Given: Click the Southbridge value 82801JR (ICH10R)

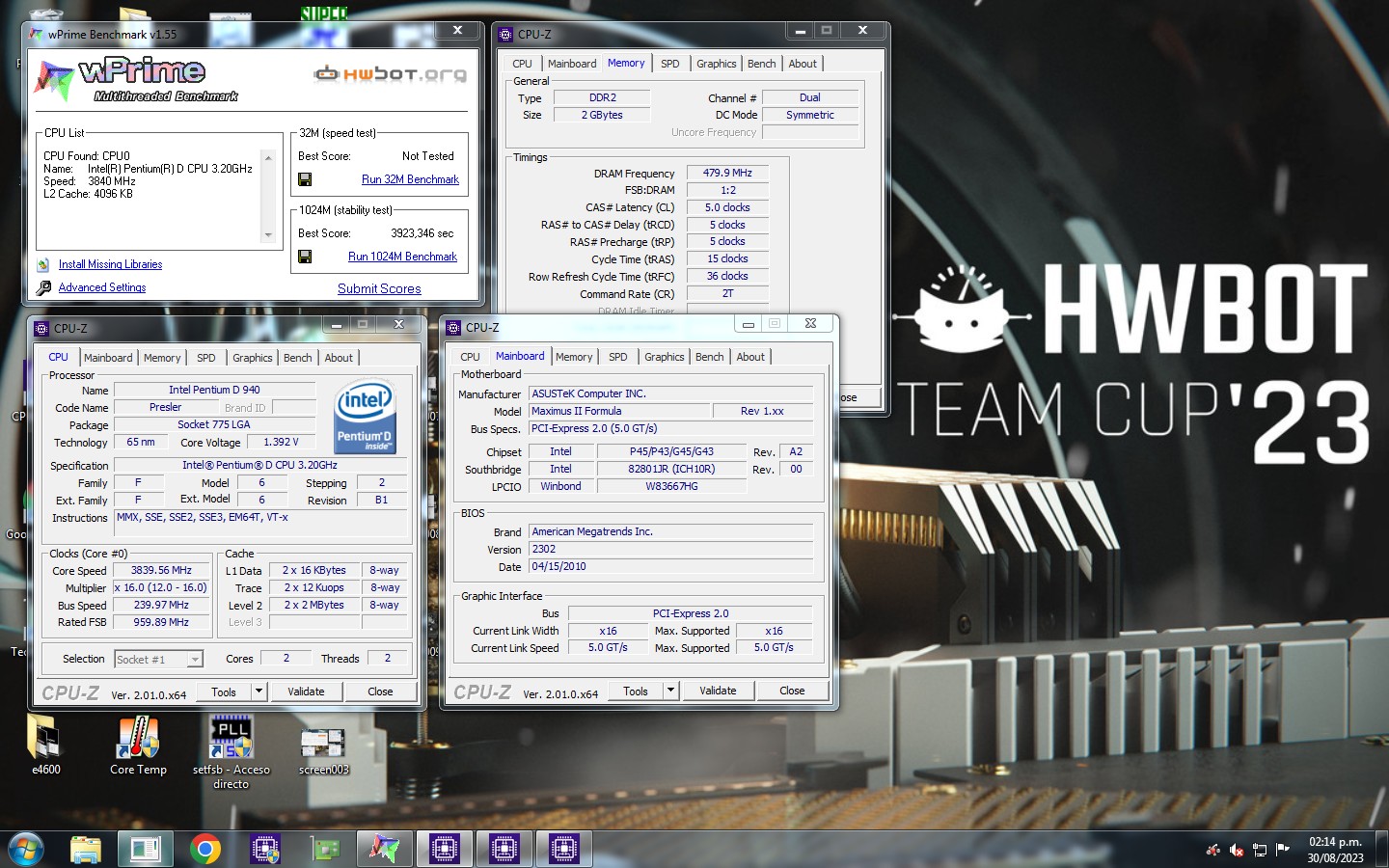Looking at the screenshot, I should (671, 469).
